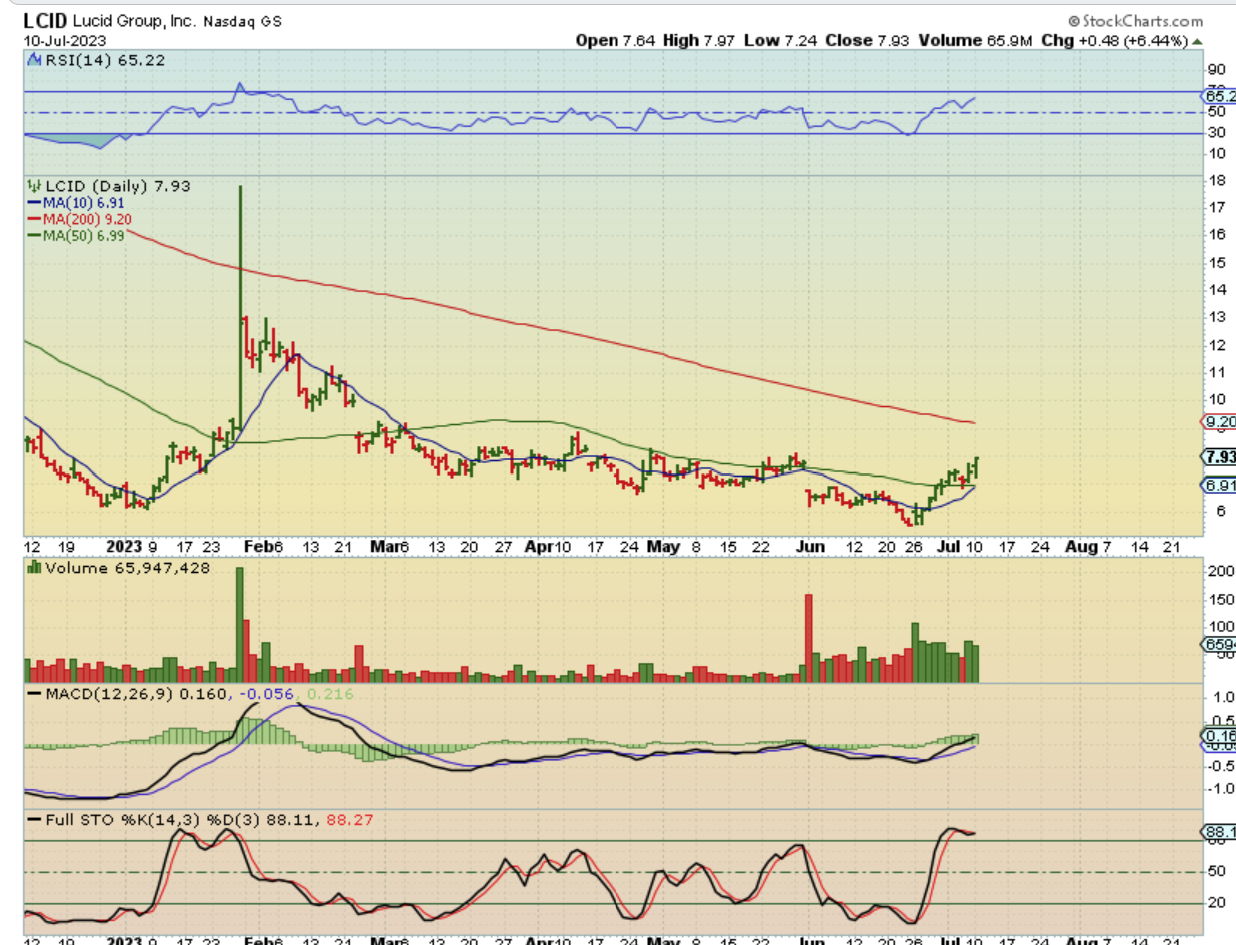Click the 10-Jul-2023 date label
Image resolution: width=1236 pixels, height=945 pixels.
[x=59, y=41]
